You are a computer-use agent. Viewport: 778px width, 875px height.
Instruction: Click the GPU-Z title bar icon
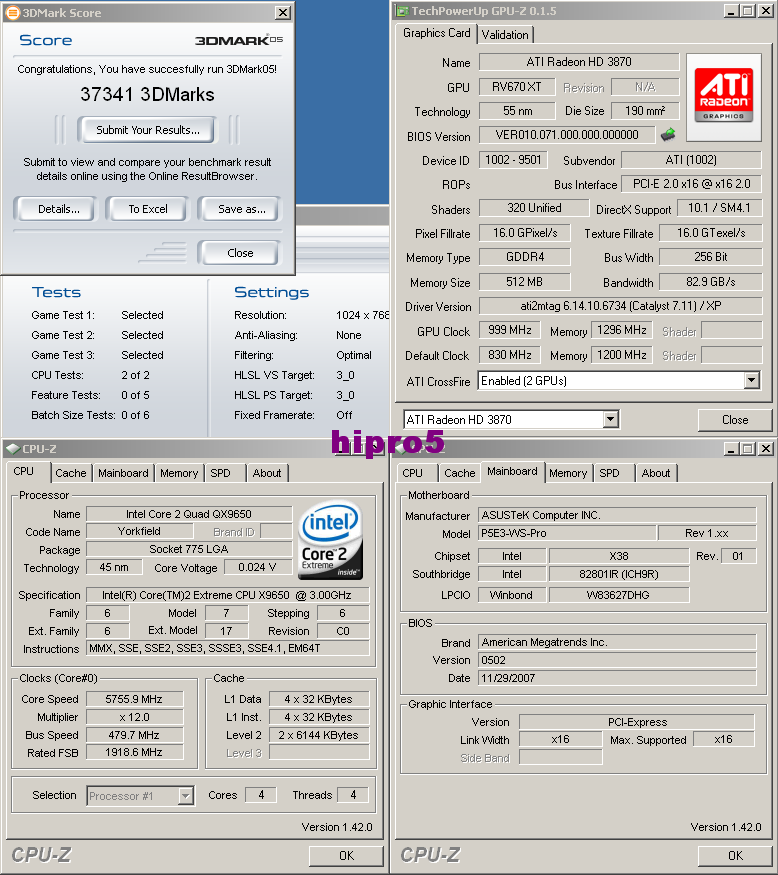pyautogui.click(x=402, y=11)
